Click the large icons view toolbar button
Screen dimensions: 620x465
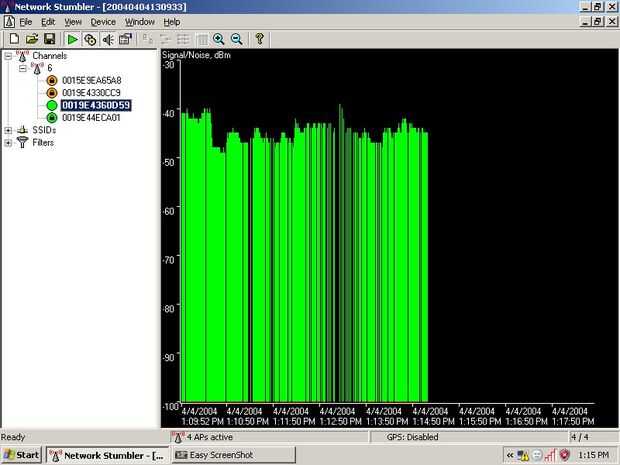click(x=148, y=39)
